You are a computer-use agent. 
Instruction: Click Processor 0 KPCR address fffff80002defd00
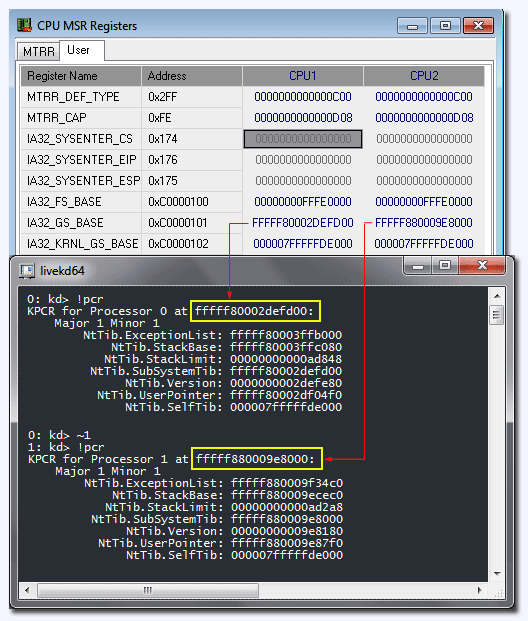point(255,311)
